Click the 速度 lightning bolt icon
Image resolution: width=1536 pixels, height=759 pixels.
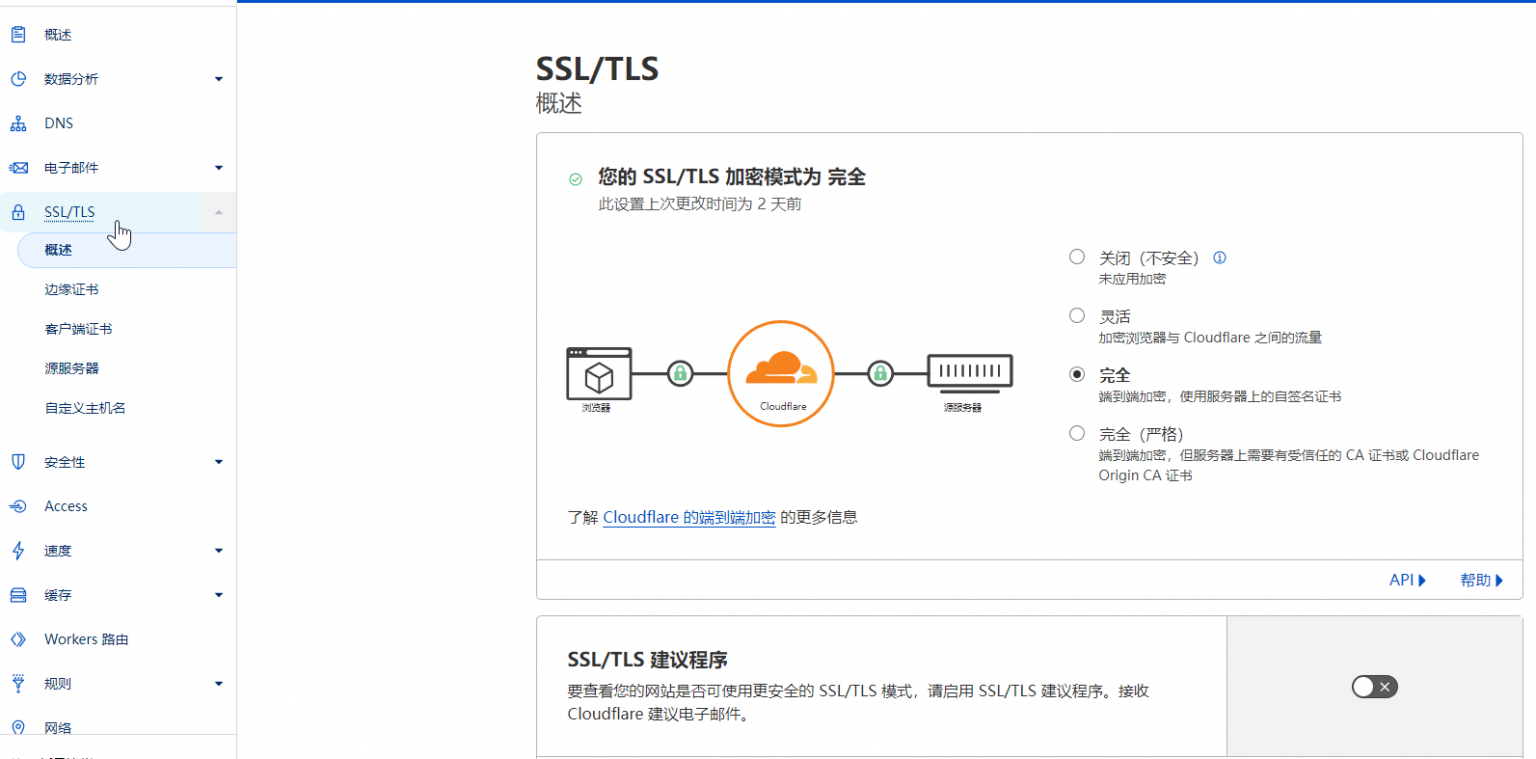click(17, 550)
